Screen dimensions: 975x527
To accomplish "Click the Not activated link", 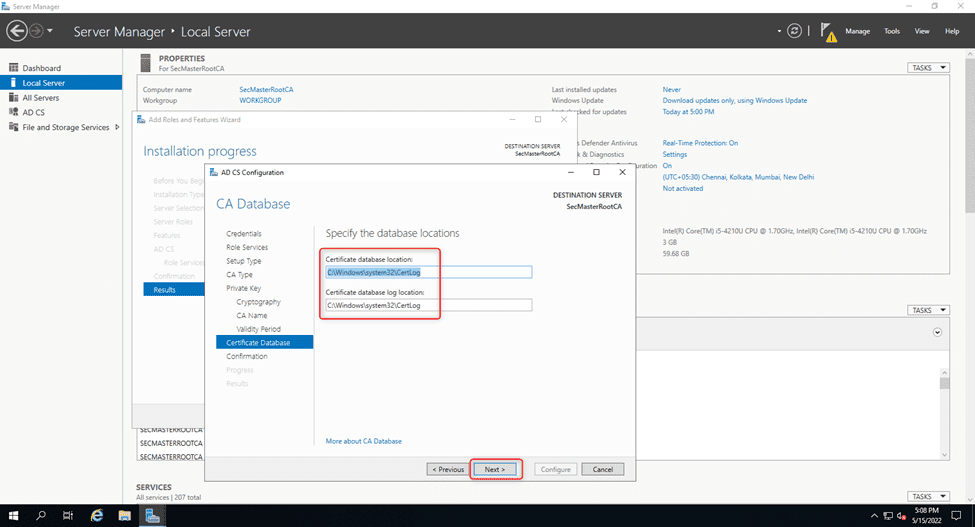I will [x=683, y=188].
